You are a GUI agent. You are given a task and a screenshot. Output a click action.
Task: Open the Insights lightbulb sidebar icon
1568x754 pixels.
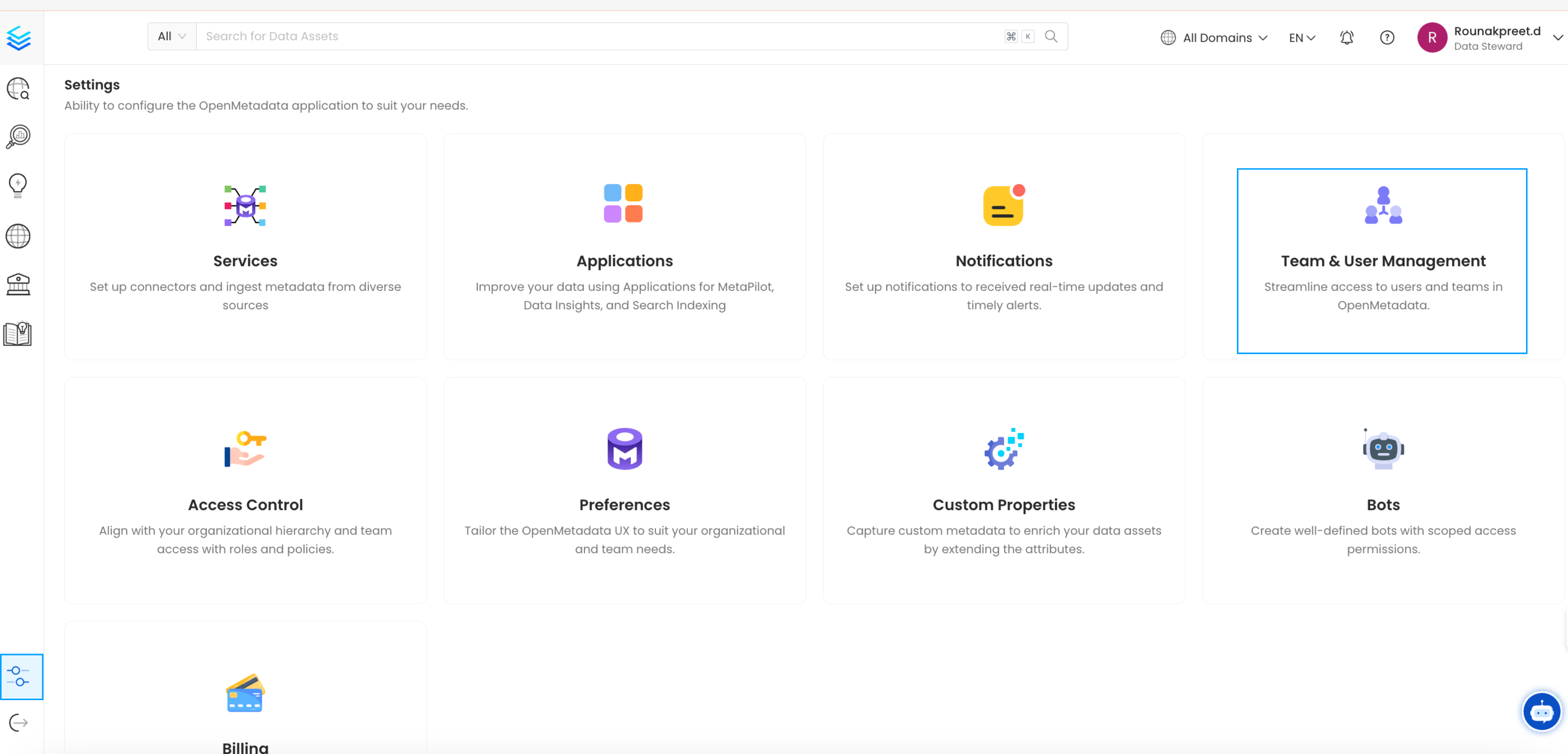(x=18, y=186)
